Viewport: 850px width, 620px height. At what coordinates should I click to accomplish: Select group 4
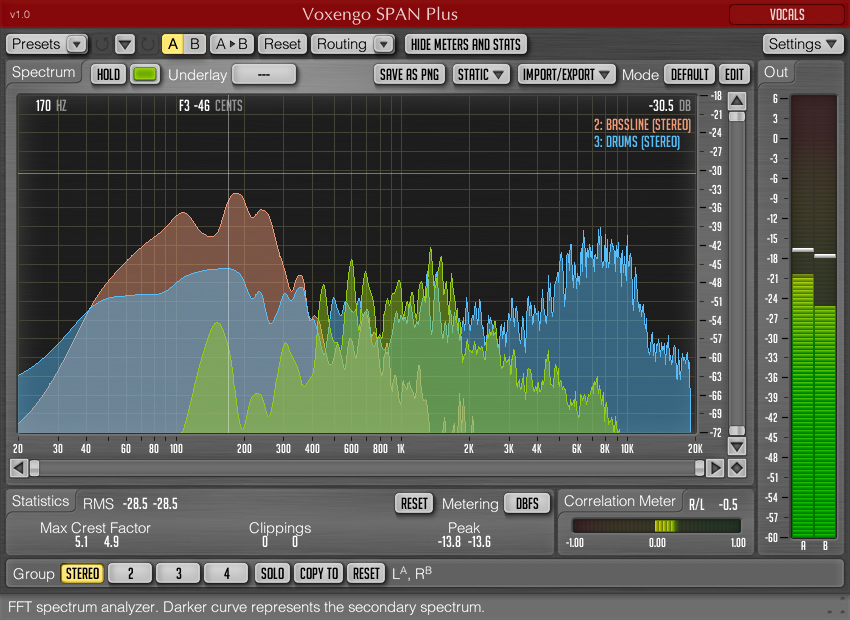coord(226,573)
